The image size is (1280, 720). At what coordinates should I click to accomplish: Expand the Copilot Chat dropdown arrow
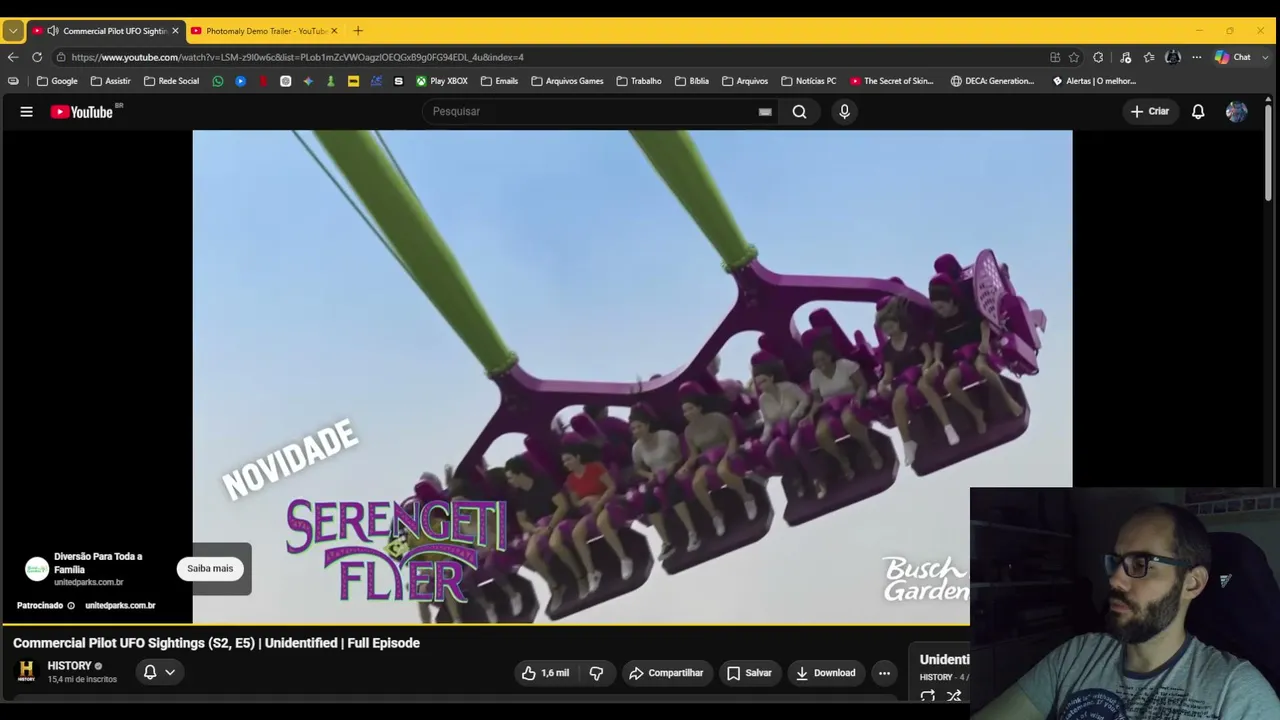(1263, 57)
